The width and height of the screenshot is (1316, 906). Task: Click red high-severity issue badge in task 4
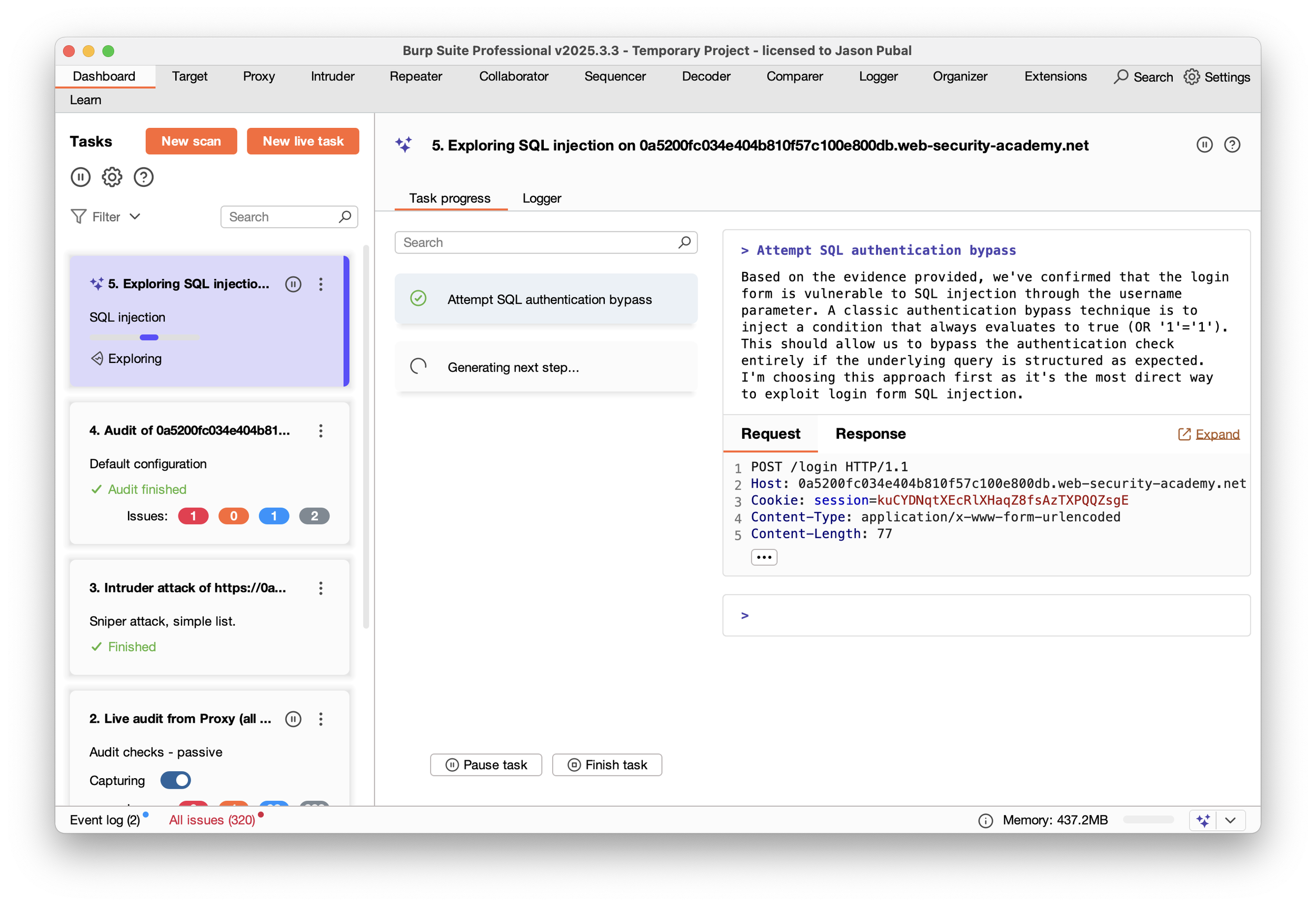[x=193, y=517]
